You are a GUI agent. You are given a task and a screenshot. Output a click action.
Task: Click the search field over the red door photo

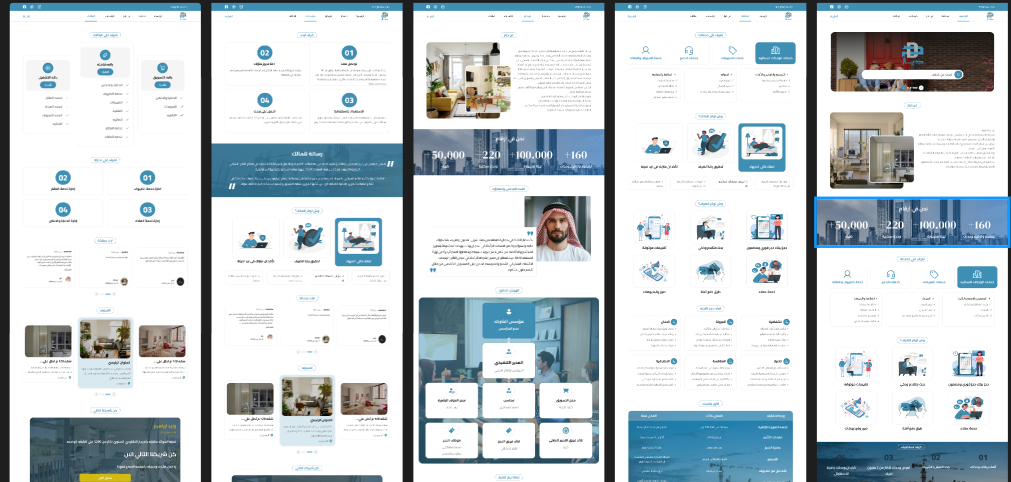point(912,75)
